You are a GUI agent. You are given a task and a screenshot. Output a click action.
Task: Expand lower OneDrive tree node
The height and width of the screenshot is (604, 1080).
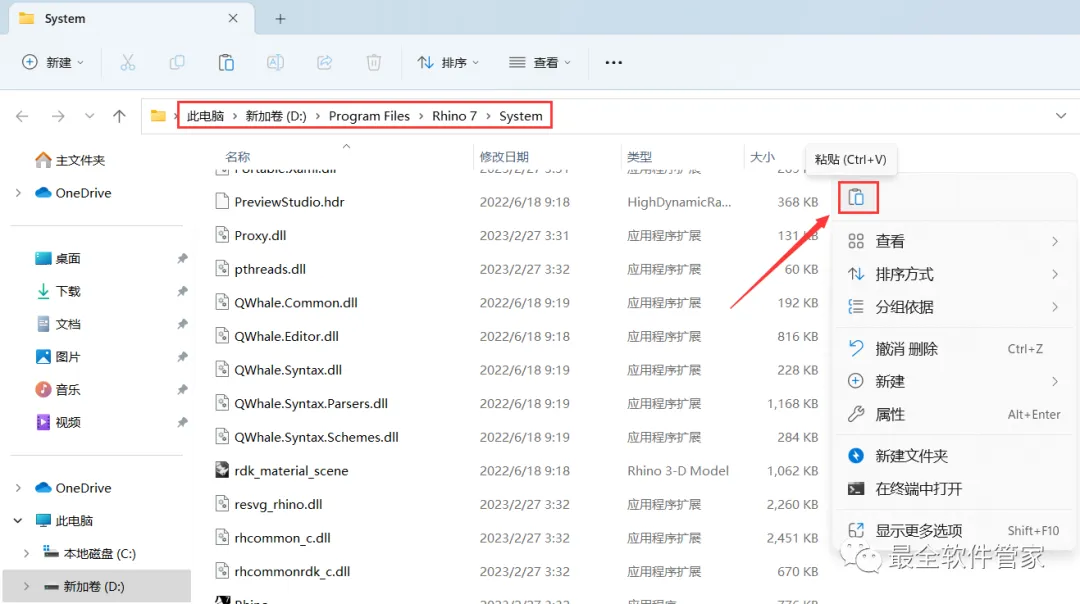(x=18, y=488)
